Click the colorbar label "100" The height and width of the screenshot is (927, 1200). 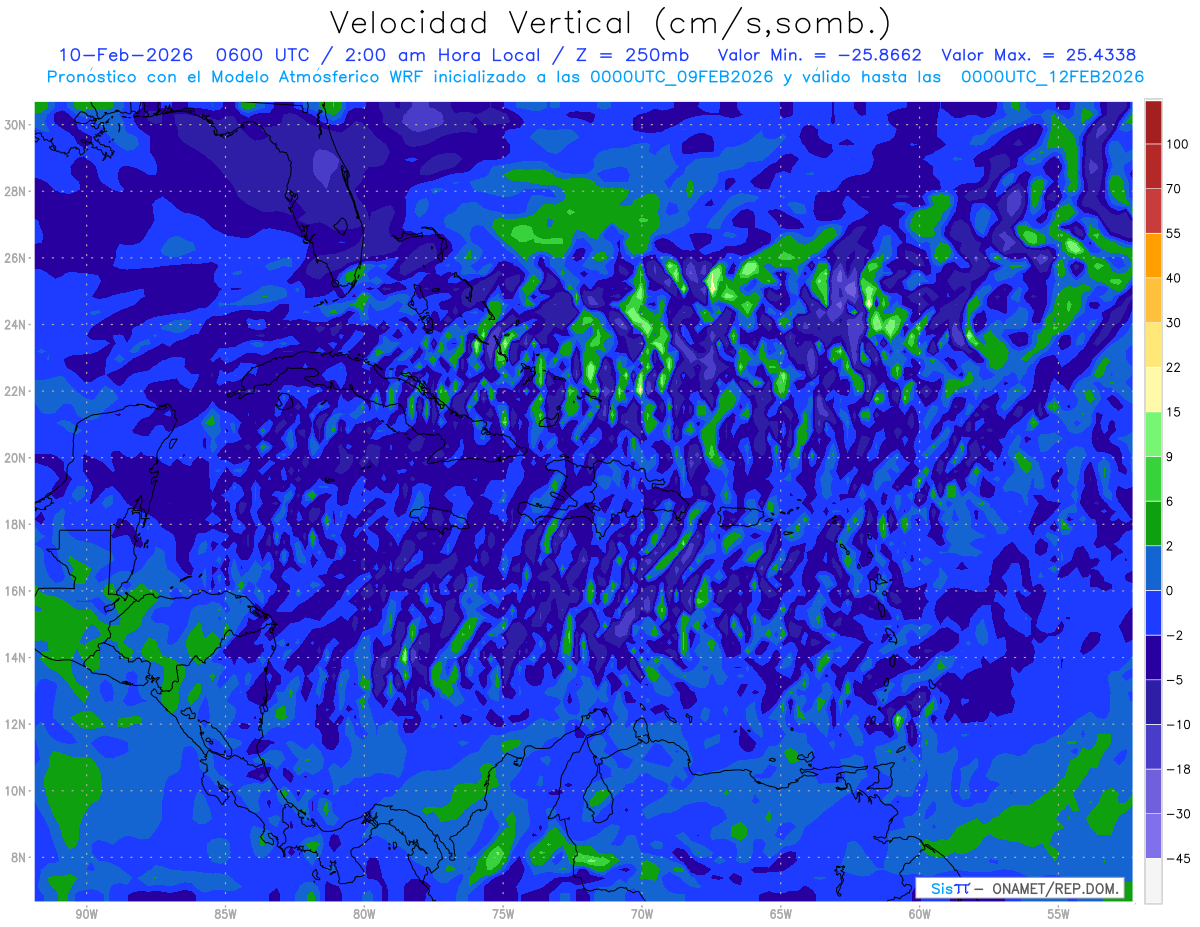(1177, 144)
